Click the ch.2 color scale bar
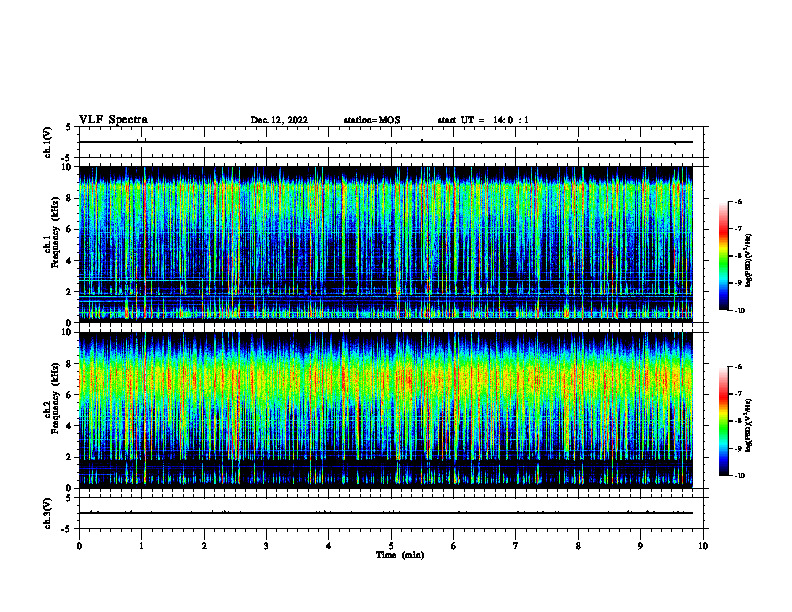Viewport: 792px width, 612px height. click(723, 421)
